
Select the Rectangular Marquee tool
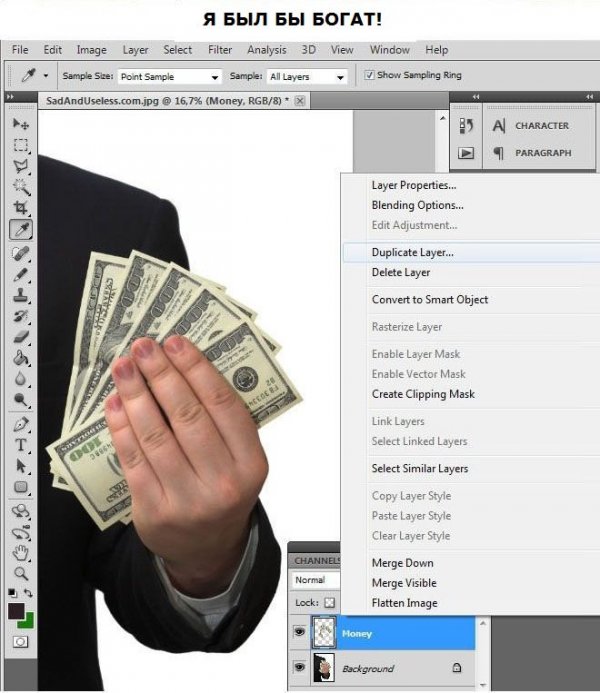(20, 145)
